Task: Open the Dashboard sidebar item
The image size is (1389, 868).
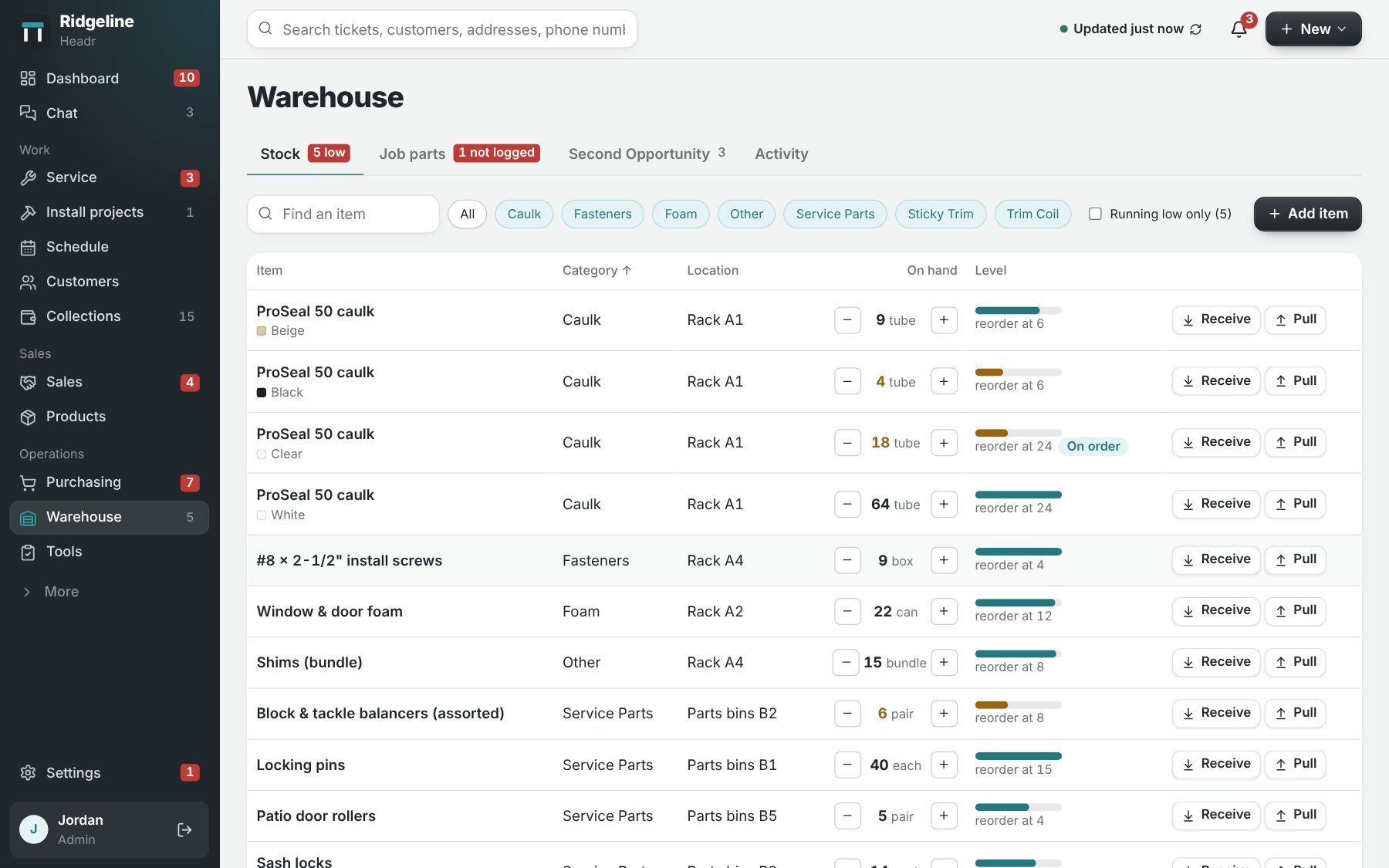Action: pyautogui.click(x=109, y=78)
